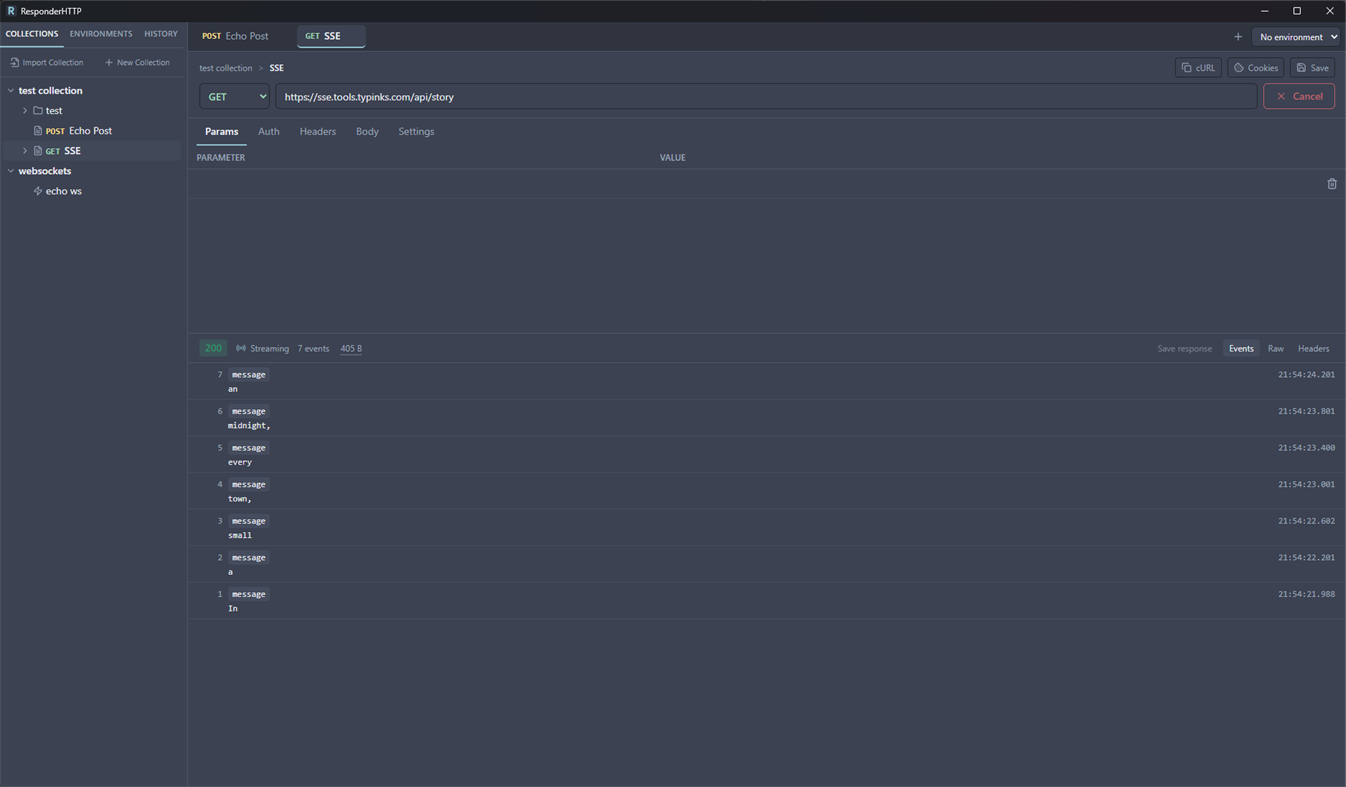Click the test folder icon
Image resolution: width=1346 pixels, height=787 pixels.
coord(38,111)
